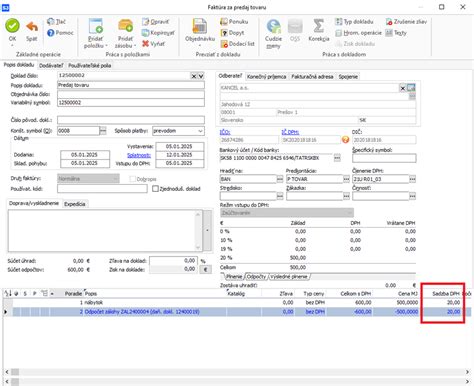
Task: Select the Odpočet zálohy ZAL2400004 row
Action: click(237, 312)
